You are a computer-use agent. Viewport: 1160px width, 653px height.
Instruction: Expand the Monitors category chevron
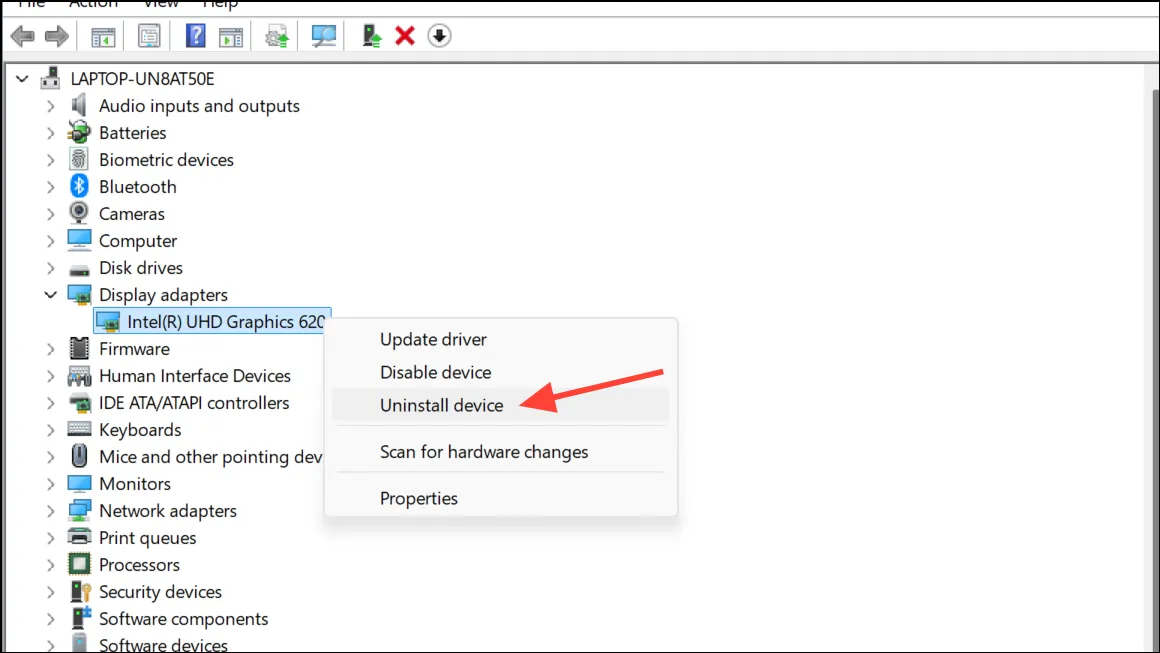[x=50, y=484]
